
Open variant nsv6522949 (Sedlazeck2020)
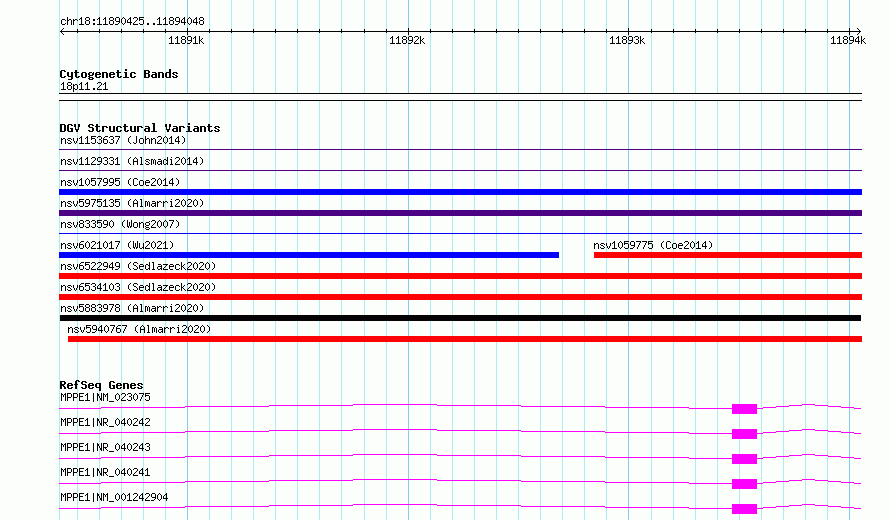coord(138,266)
